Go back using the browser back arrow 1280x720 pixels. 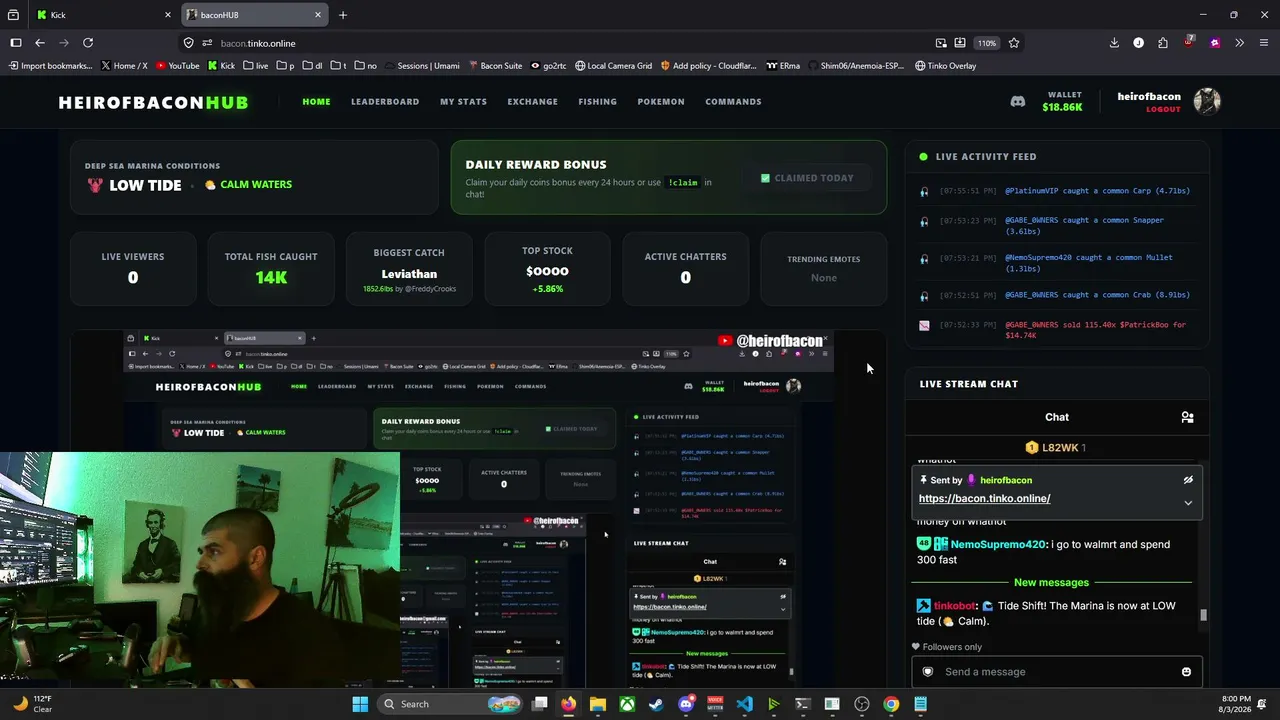(x=40, y=43)
